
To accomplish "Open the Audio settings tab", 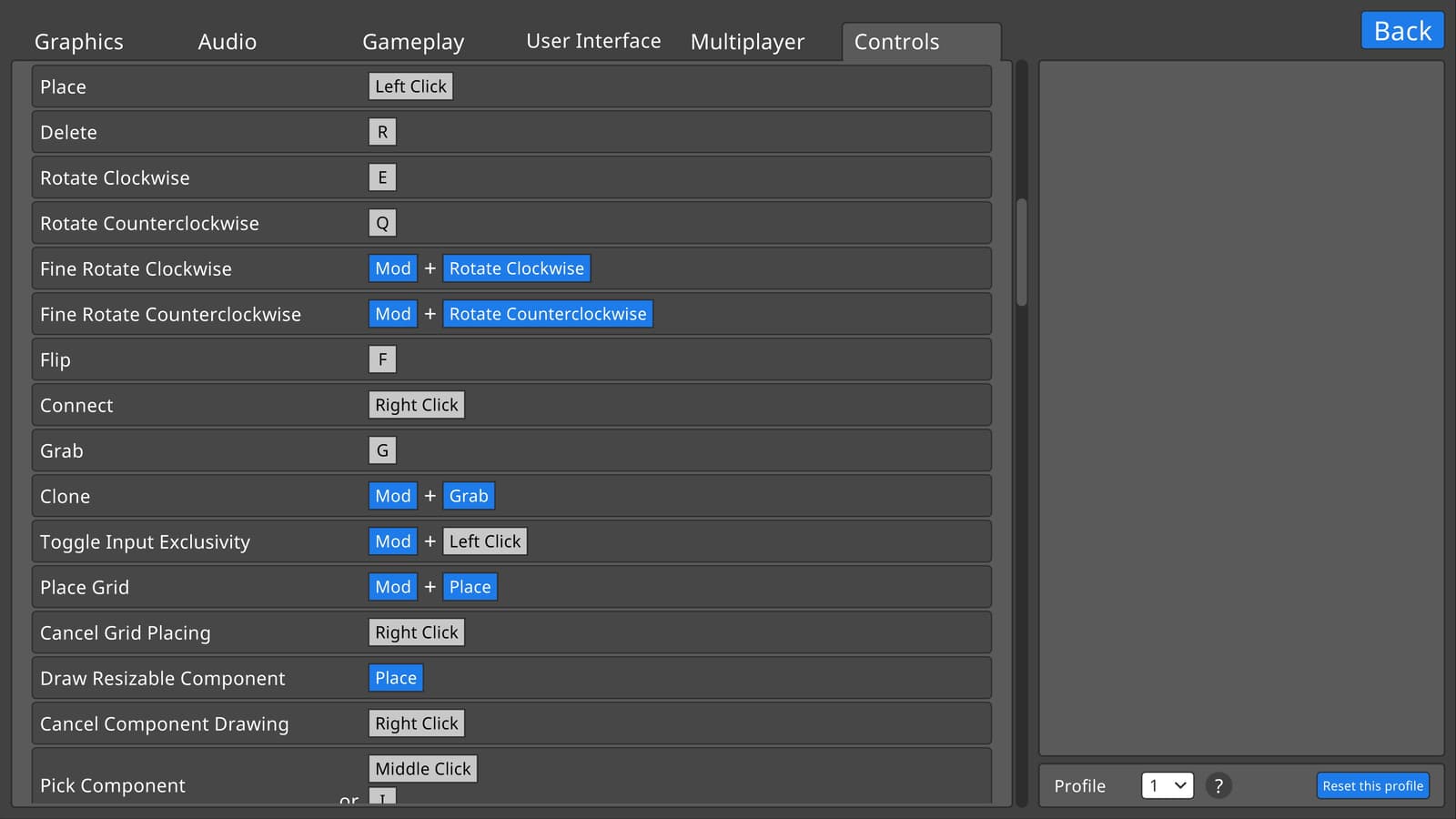I will click(x=227, y=42).
